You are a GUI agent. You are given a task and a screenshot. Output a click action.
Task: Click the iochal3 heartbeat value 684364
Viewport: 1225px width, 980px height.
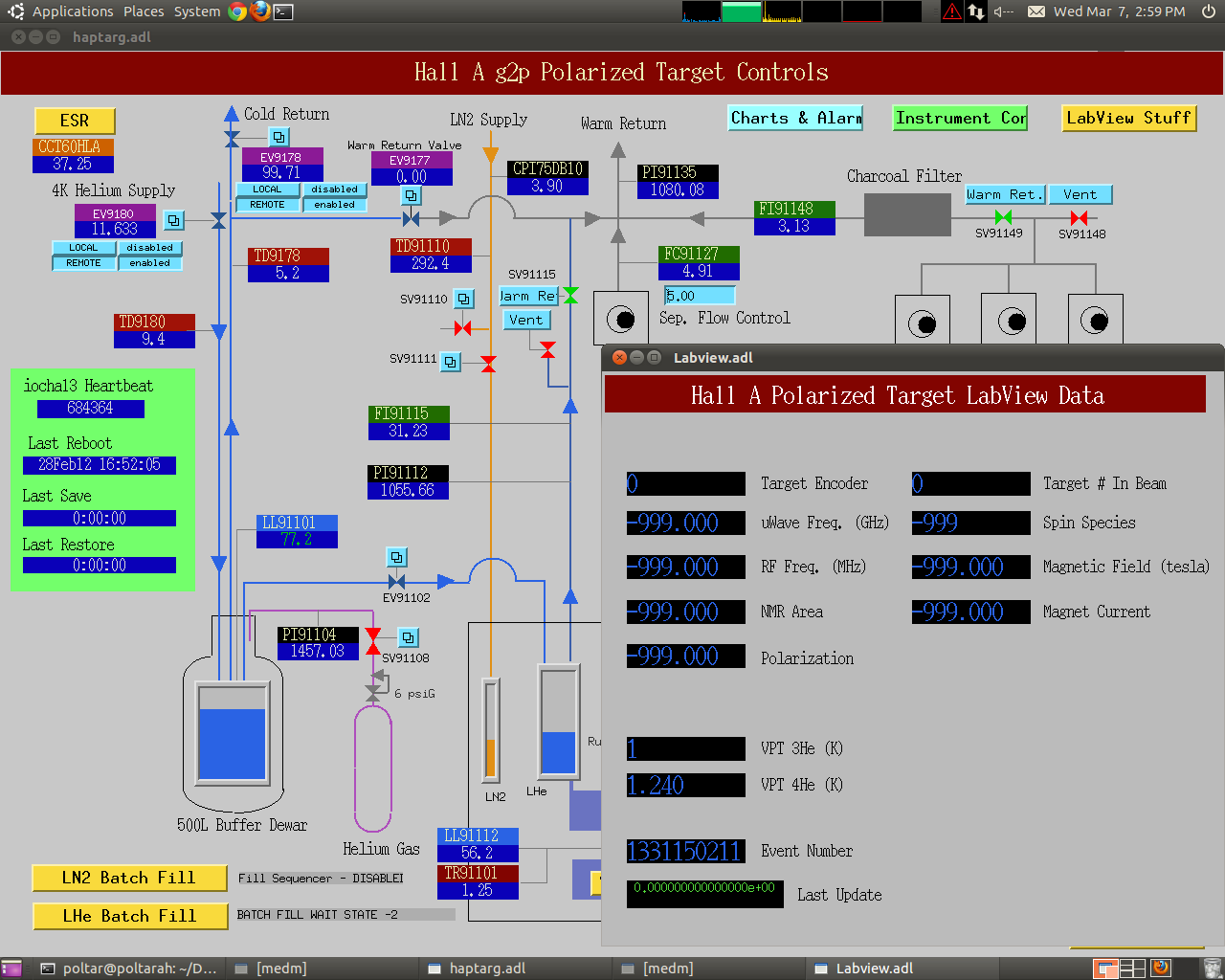pos(90,409)
